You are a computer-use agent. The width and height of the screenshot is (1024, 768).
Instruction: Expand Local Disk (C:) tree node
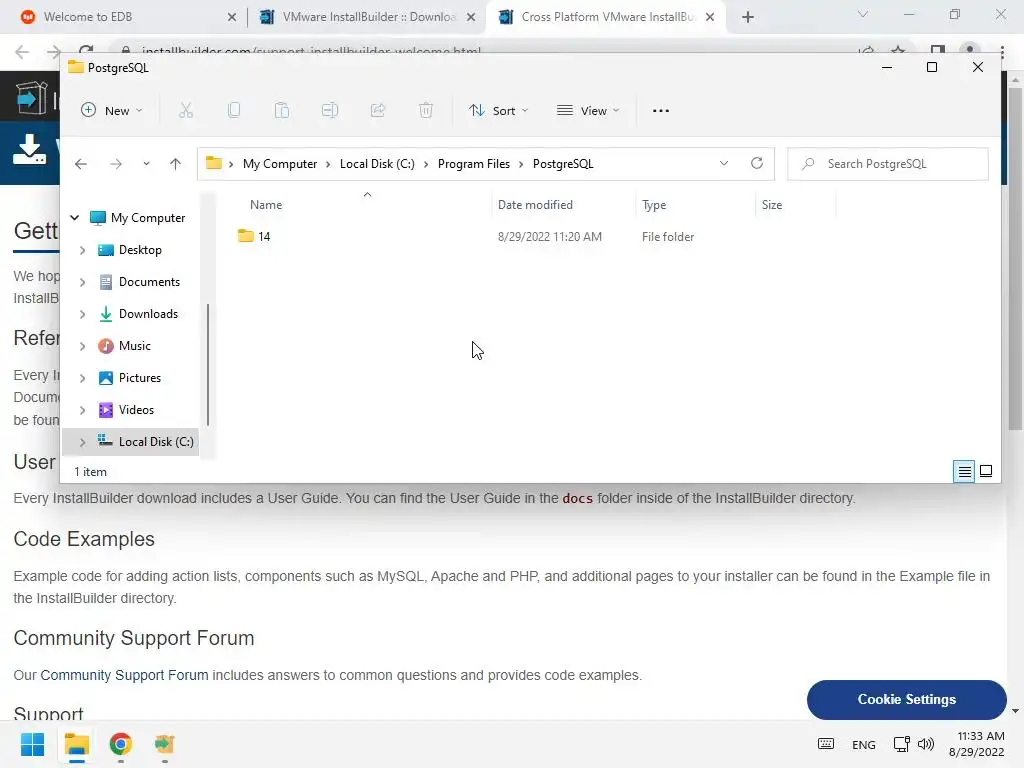(82, 442)
